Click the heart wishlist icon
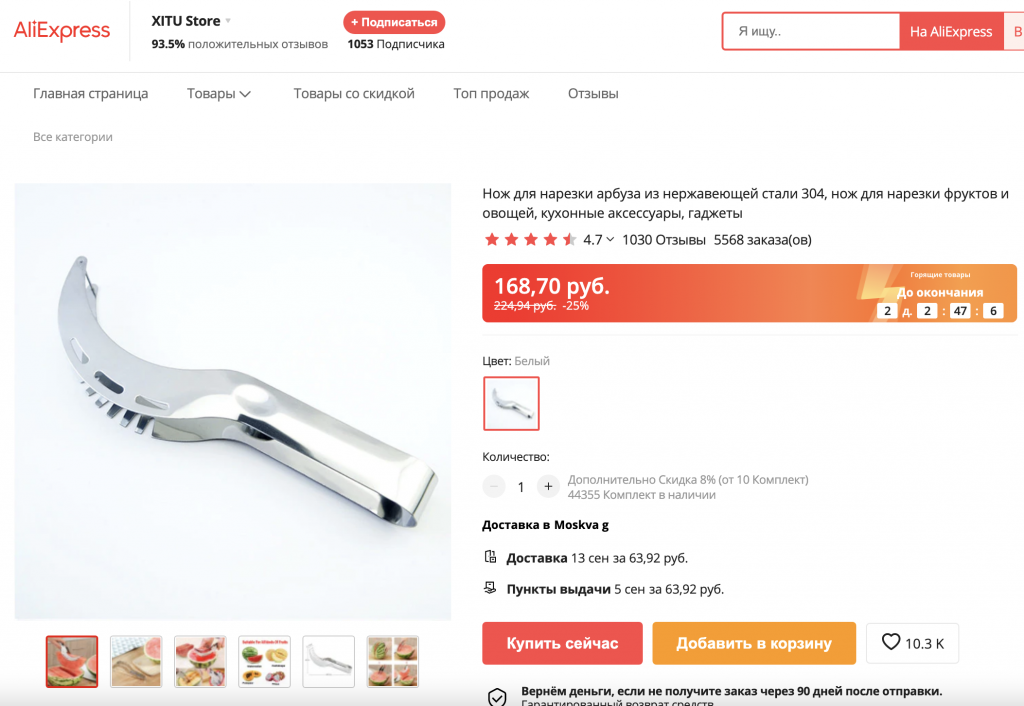 coord(891,642)
